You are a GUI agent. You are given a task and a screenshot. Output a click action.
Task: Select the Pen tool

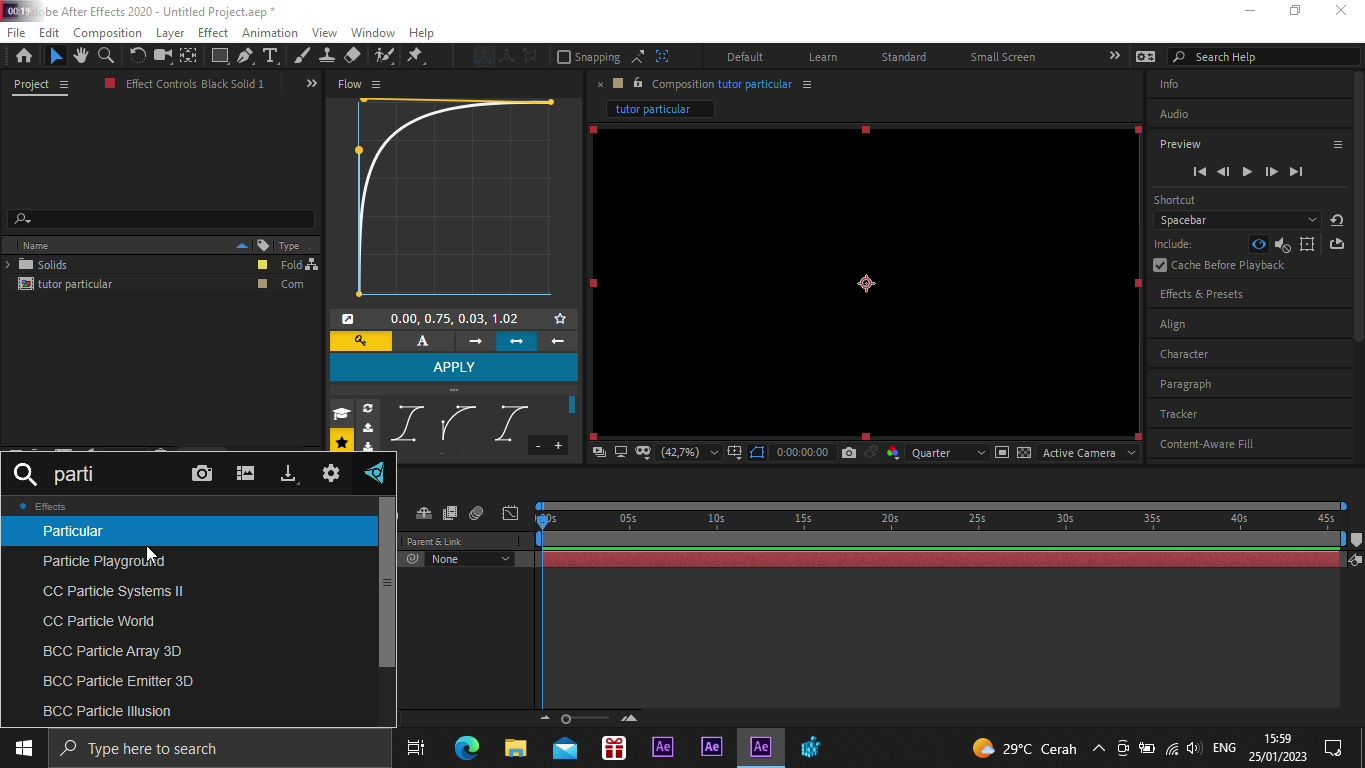pos(245,56)
